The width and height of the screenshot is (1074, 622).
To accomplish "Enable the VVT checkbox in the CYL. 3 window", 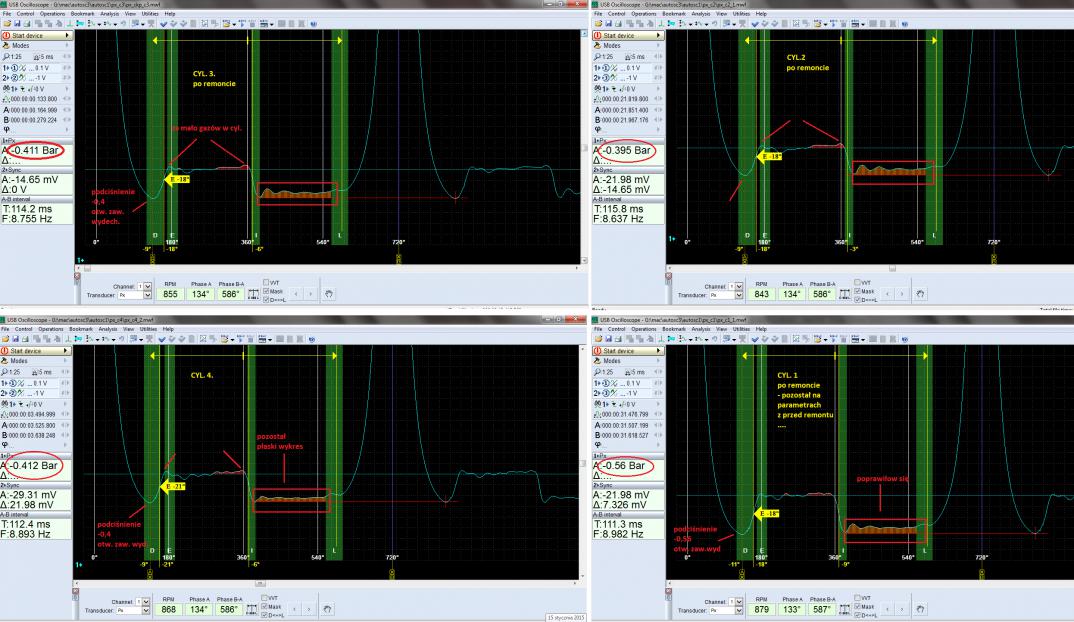I will pyautogui.click(x=266, y=282).
